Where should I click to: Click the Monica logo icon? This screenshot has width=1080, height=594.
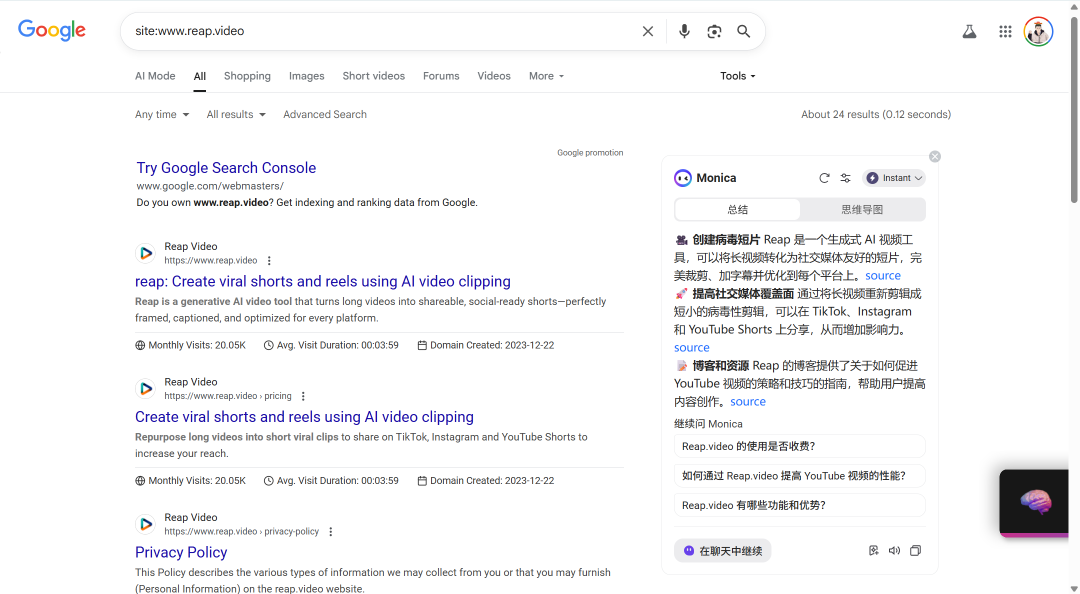(x=683, y=178)
